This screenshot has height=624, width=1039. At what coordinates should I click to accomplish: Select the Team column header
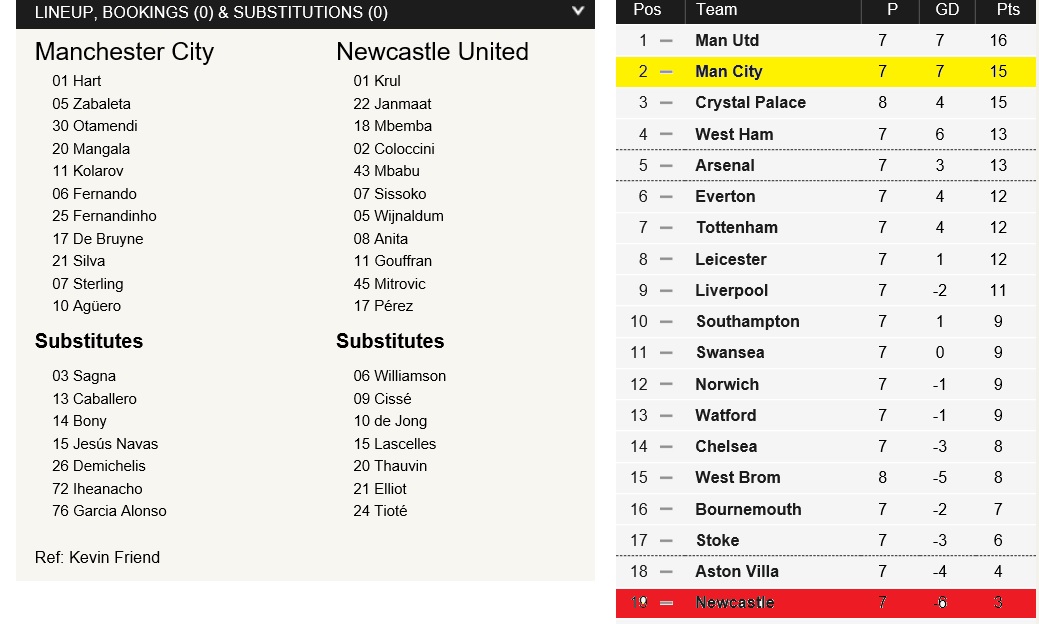(716, 10)
